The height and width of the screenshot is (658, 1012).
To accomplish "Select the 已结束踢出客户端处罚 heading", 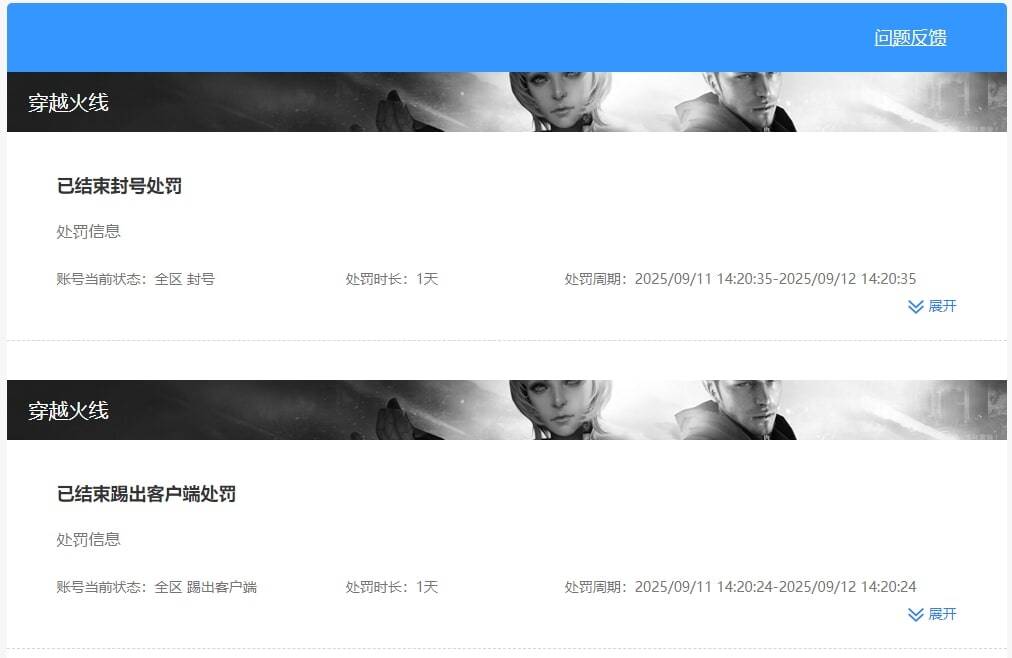I will coord(147,494).
